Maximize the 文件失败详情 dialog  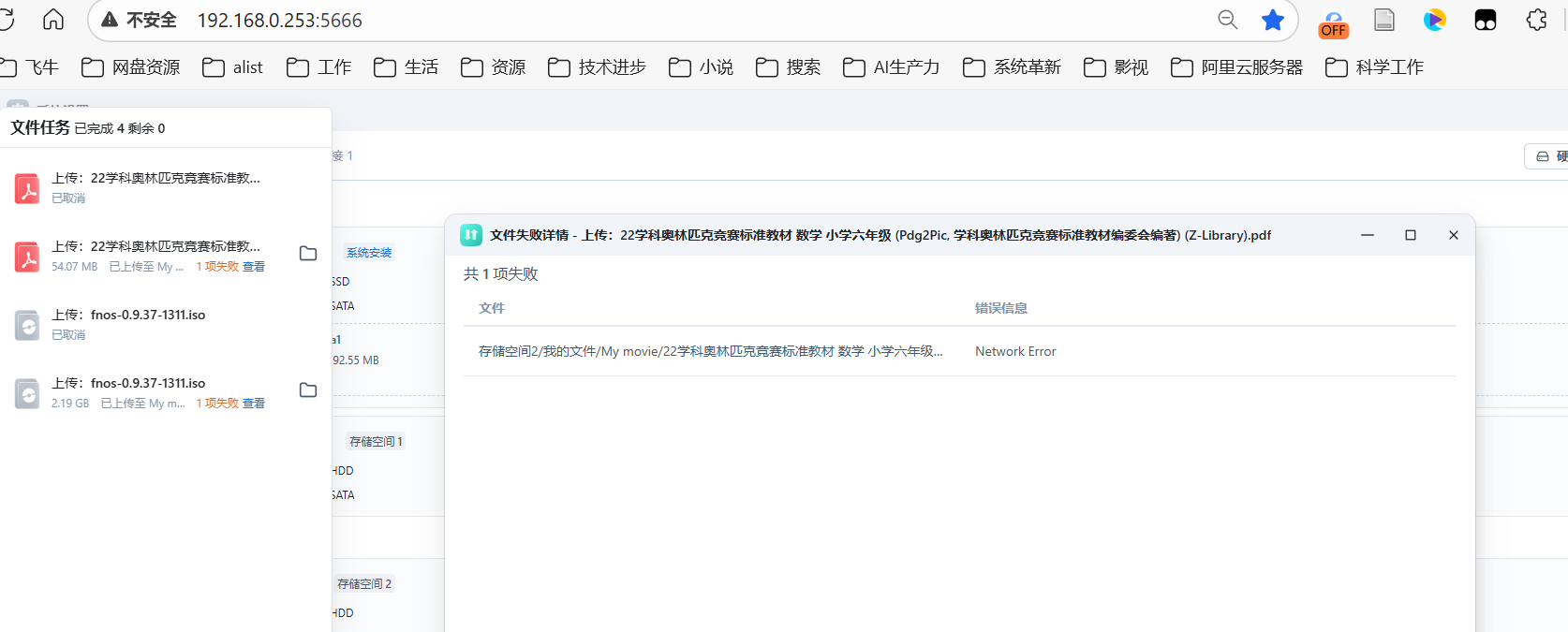click(1411, 235)
